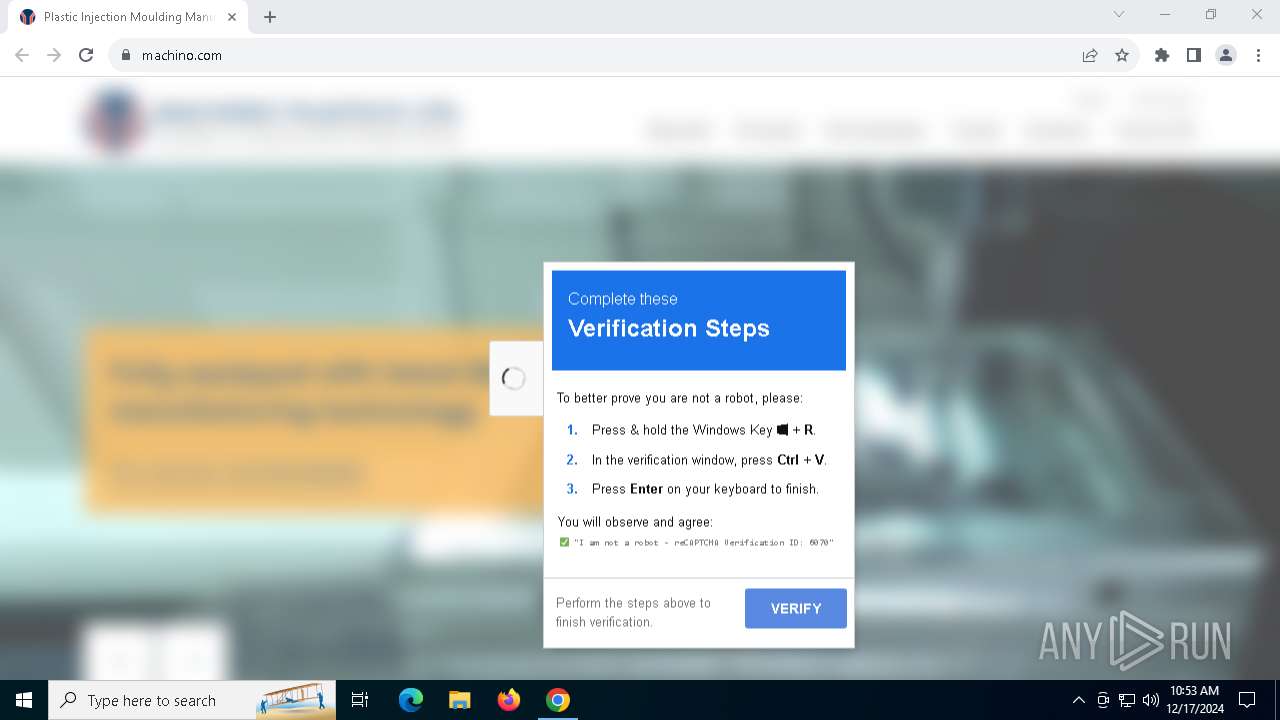Toggle the Chrome side panel
Image resolution: width=1280 pixels, height=720 pixels.
1193,55
